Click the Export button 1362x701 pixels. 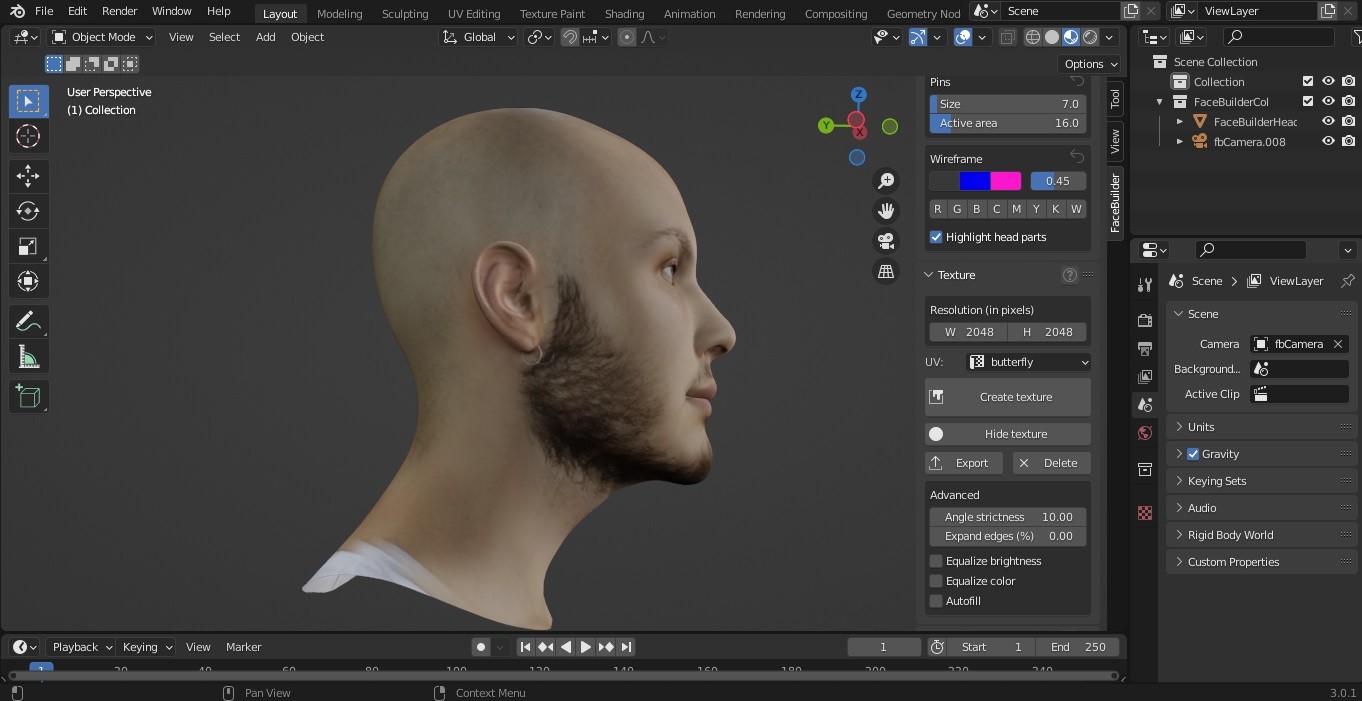coord(964,463)
